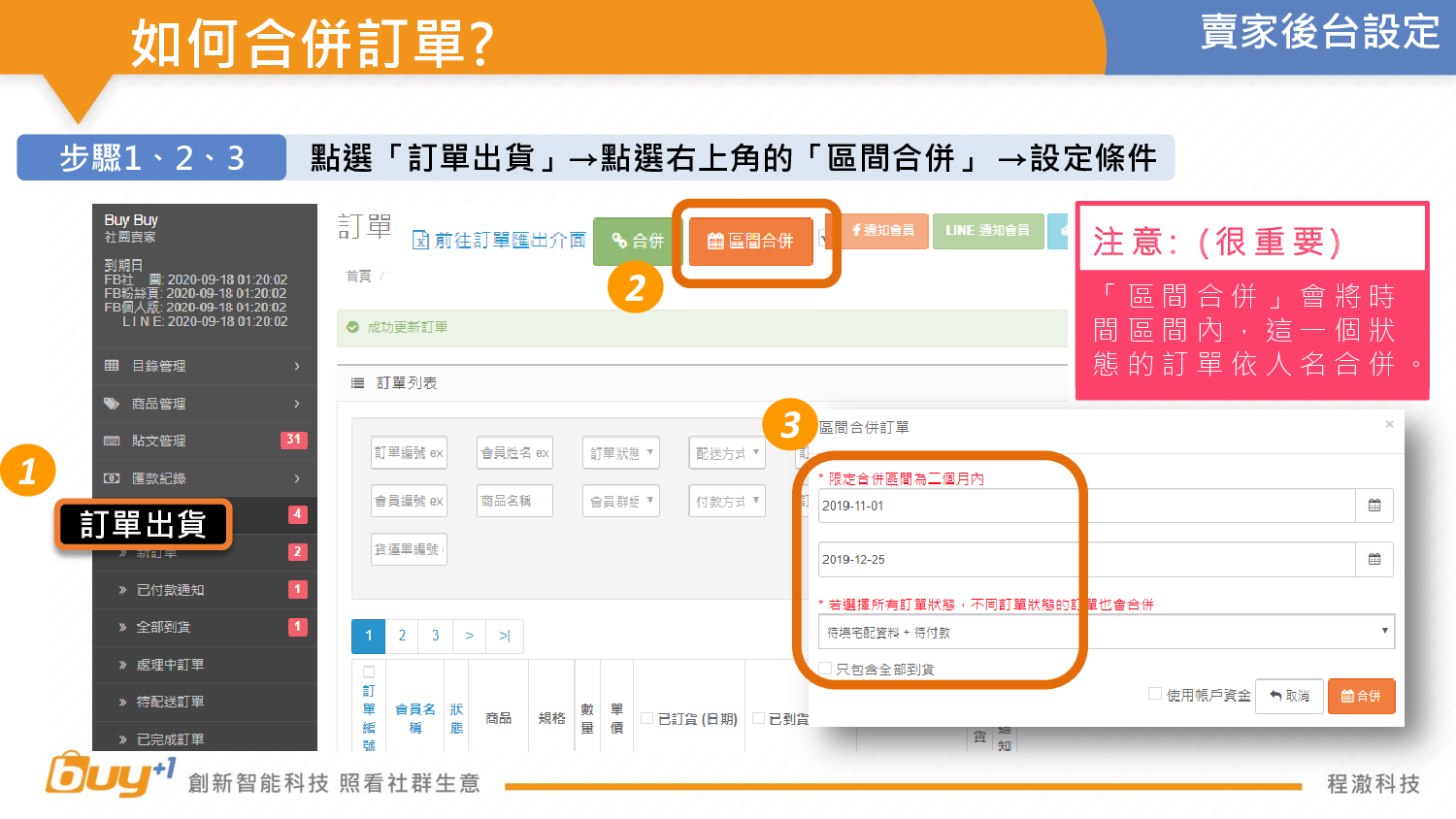The height and width of the screenshot is (819, 1456).
Task: Select 處理中訂單 in the sidebar
Action: pyautogui.click(x=170, y=665)
